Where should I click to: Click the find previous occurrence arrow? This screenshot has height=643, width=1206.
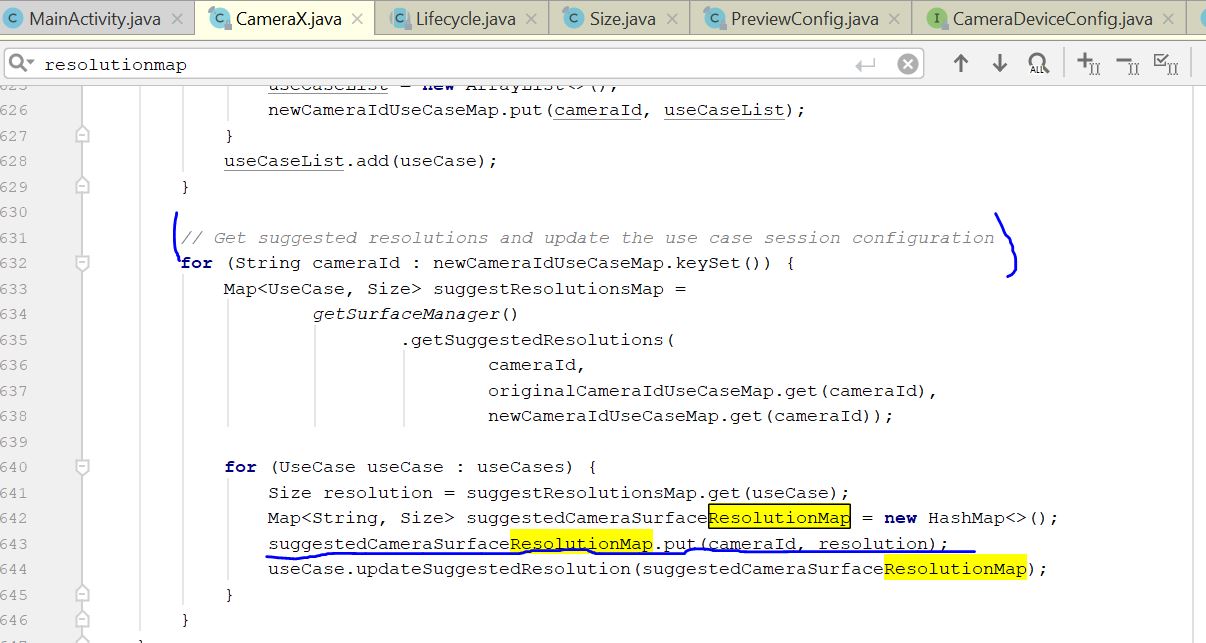(960, 62)
